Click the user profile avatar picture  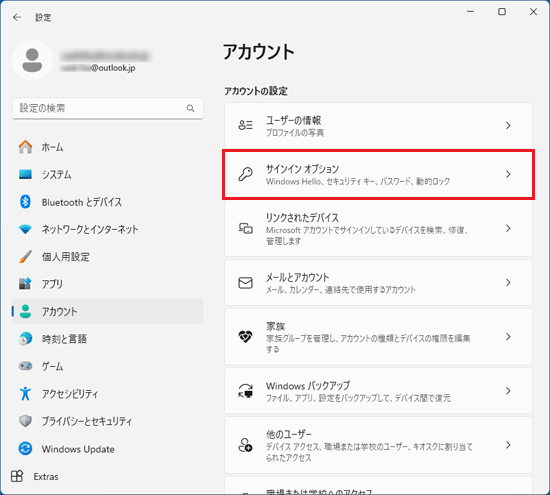coord(32,60)
